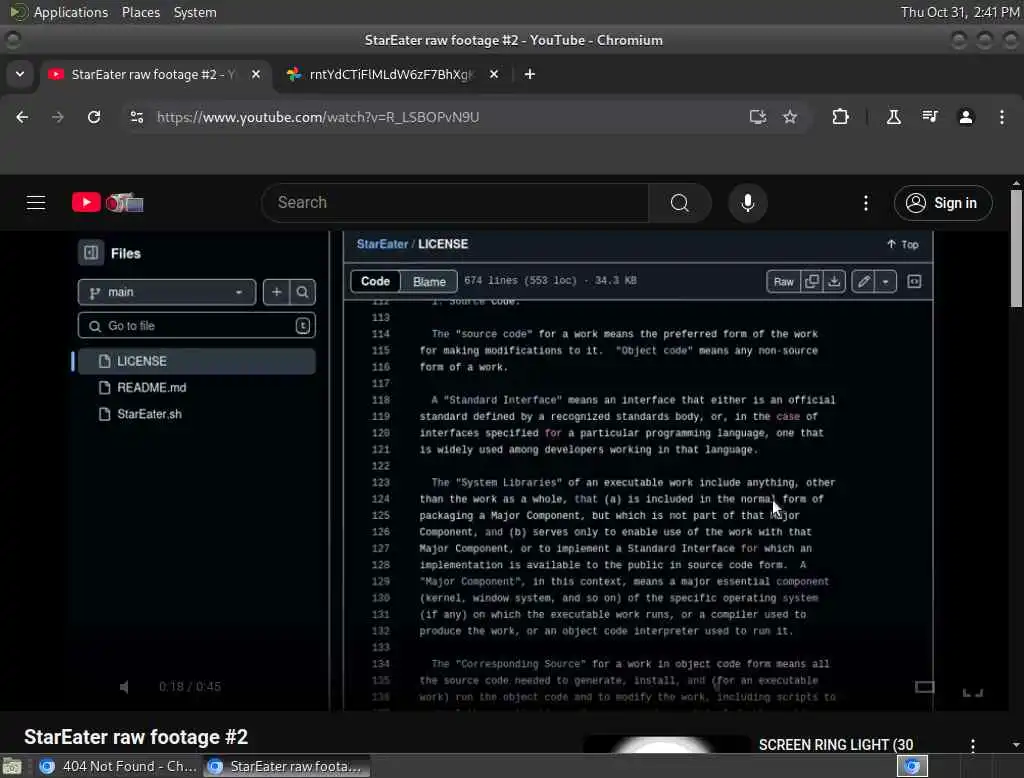Open the SCREEN RING LIGHT suggested video

click(836, 745)
